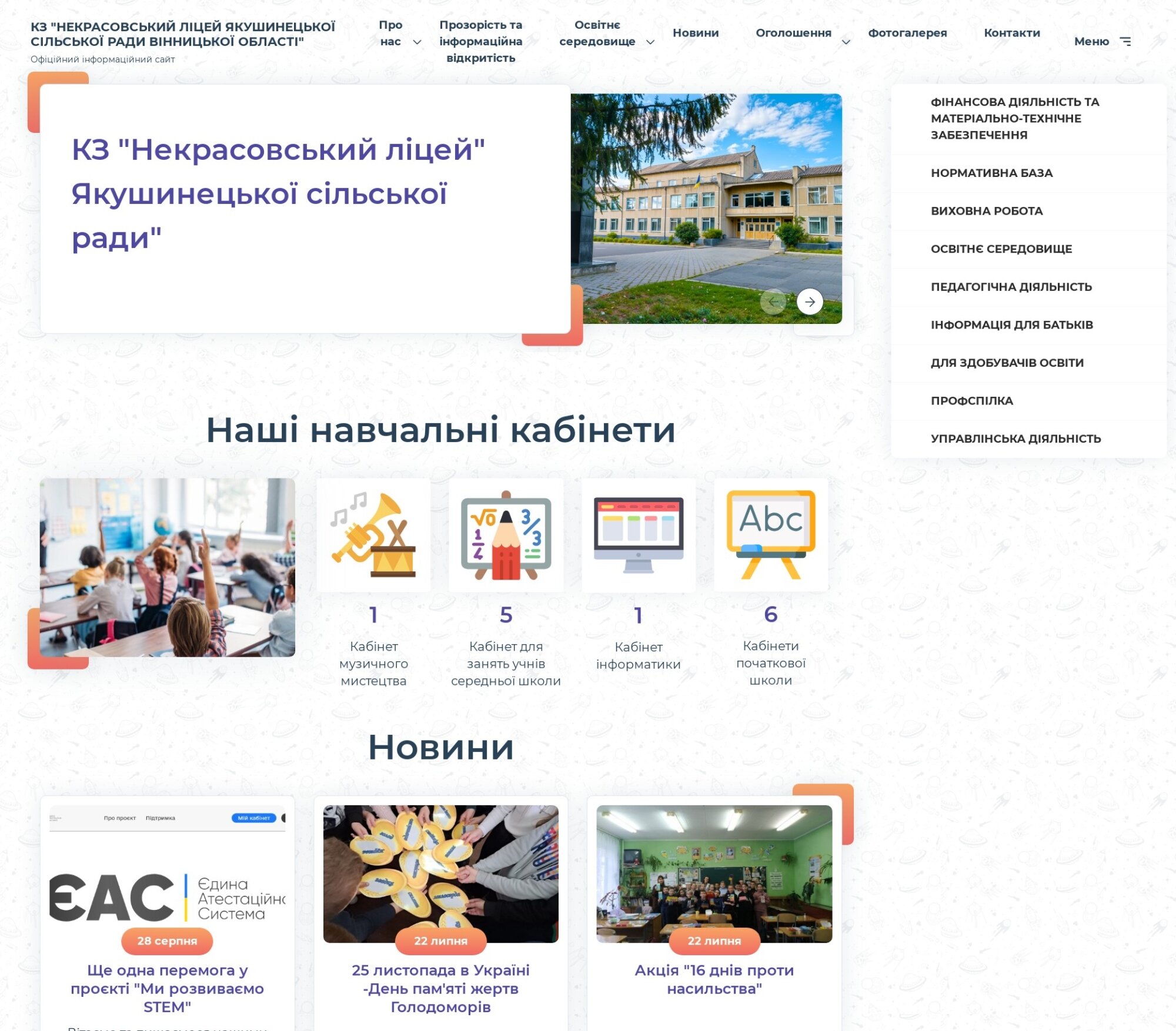Open the Новини menu item
Image resolution: width=1176 pixels, height=1031 pixels.
[x=696, y=33]
